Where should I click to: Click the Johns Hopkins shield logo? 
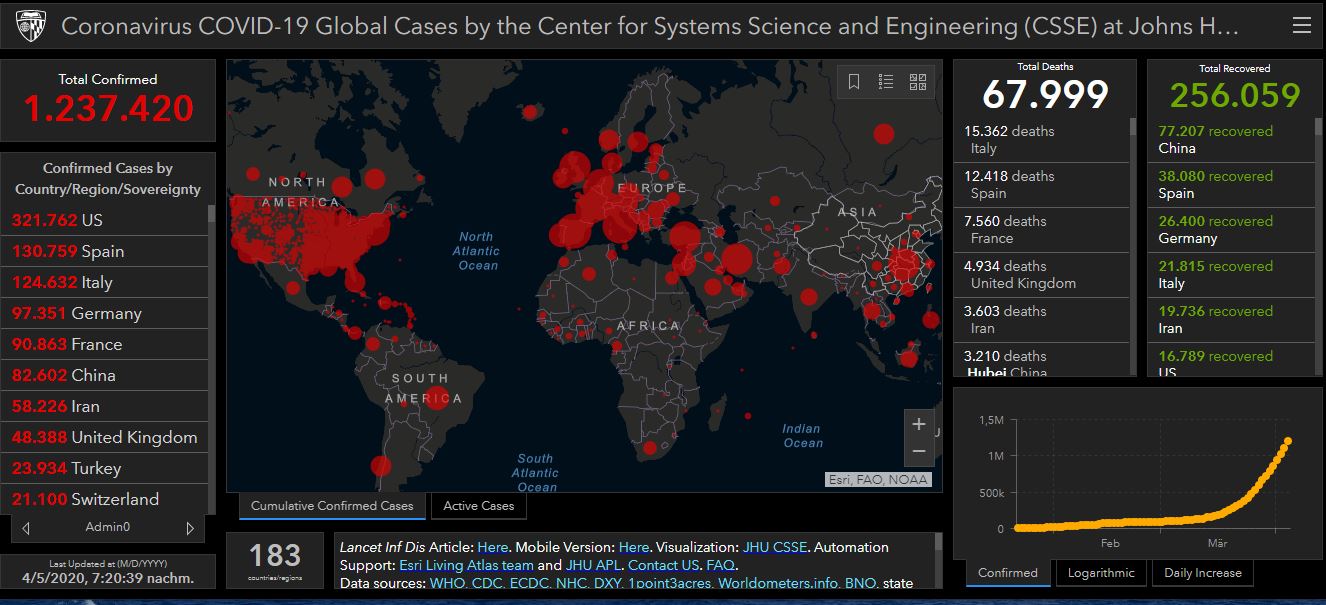click(31, 26)
